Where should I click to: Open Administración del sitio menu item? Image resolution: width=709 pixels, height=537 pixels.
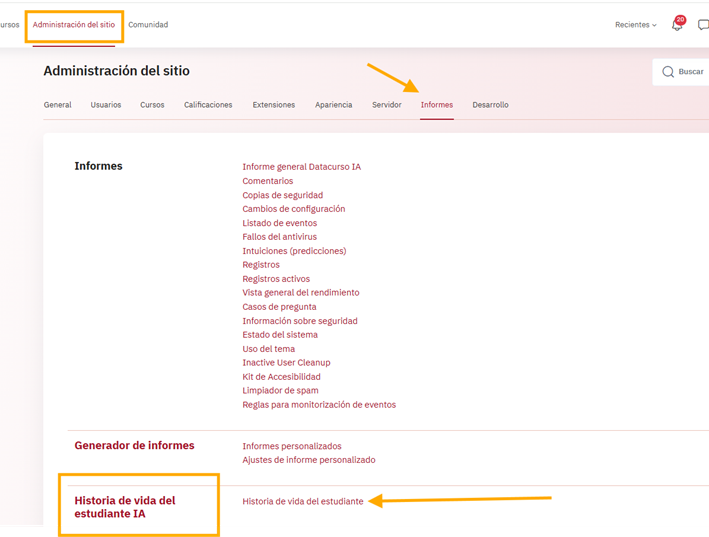(x=73, y=24)
